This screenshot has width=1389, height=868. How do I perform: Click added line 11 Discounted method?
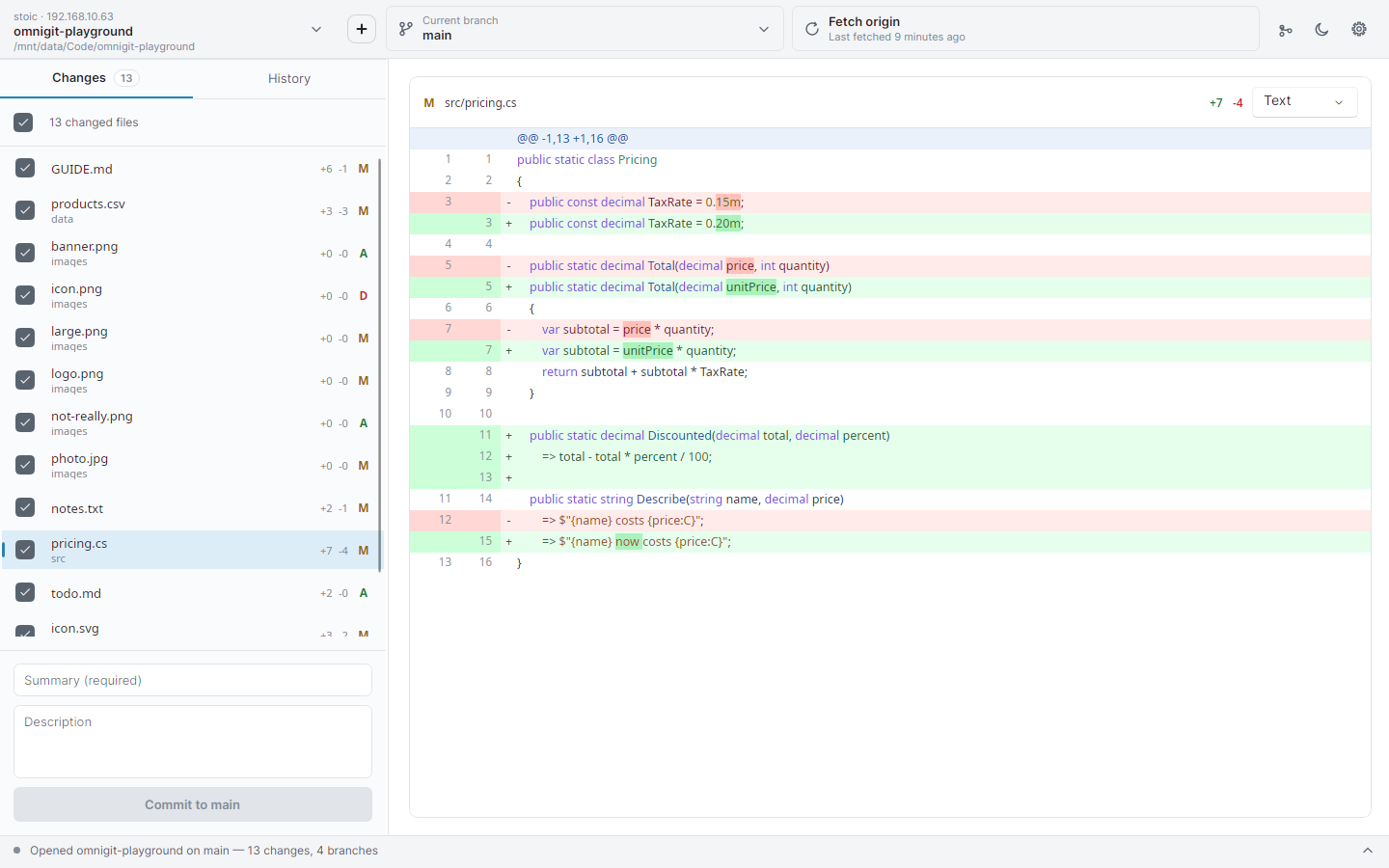[x=889, y=436]
